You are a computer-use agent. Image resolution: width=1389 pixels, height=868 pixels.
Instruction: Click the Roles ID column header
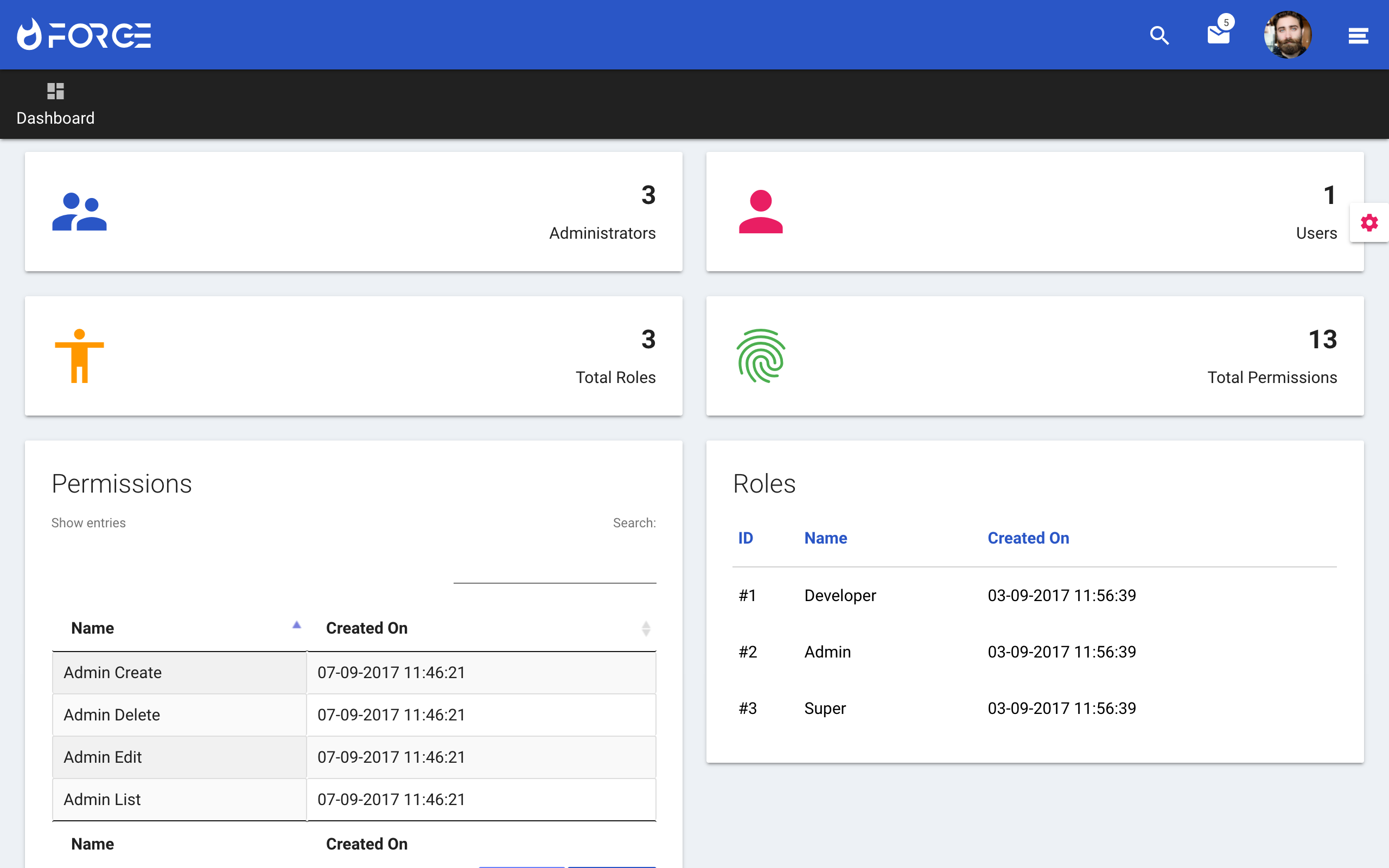click(x=745, y=538)
